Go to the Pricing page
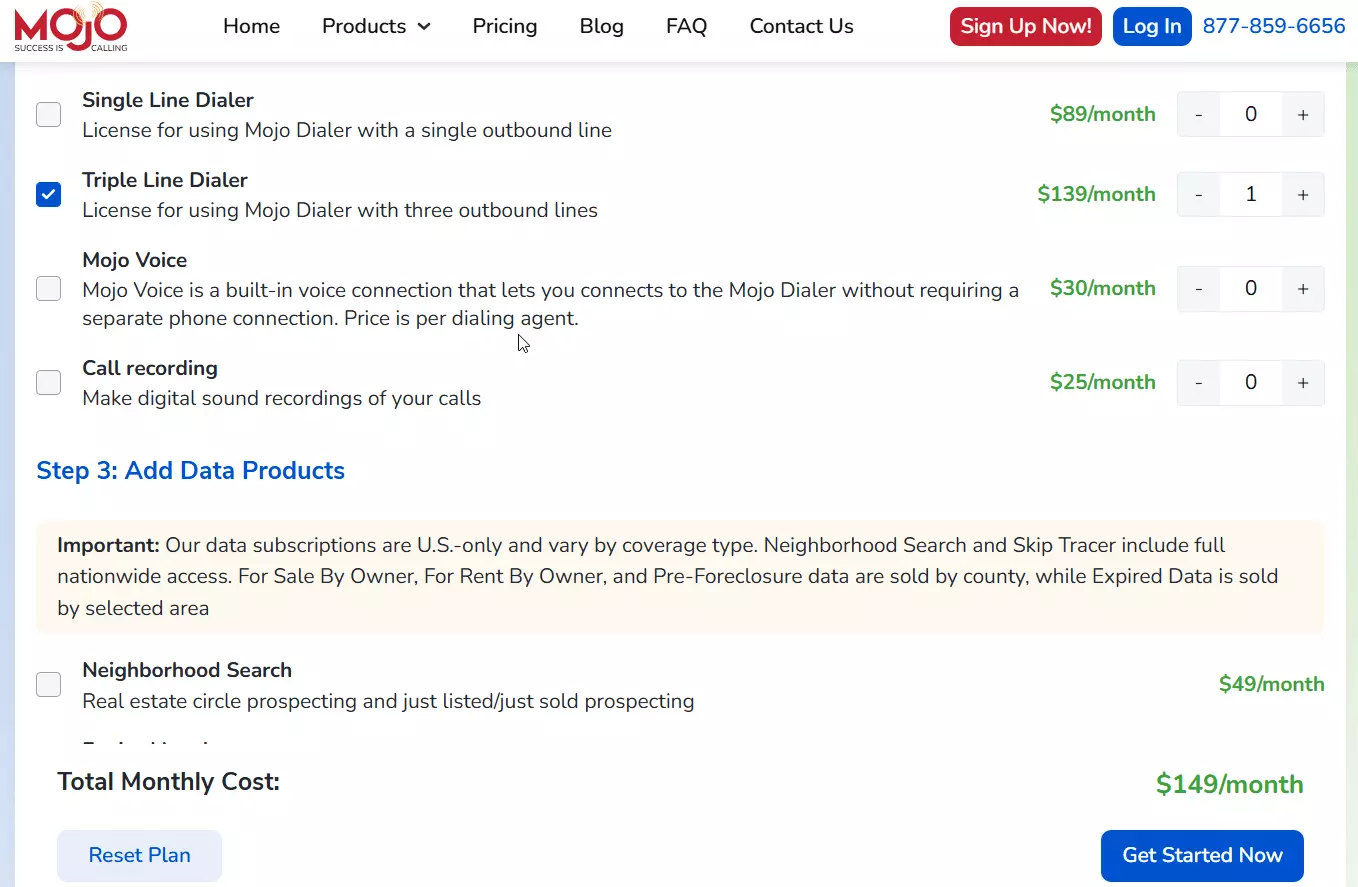This screenshot has width=1358, height=887. [505, 26]
